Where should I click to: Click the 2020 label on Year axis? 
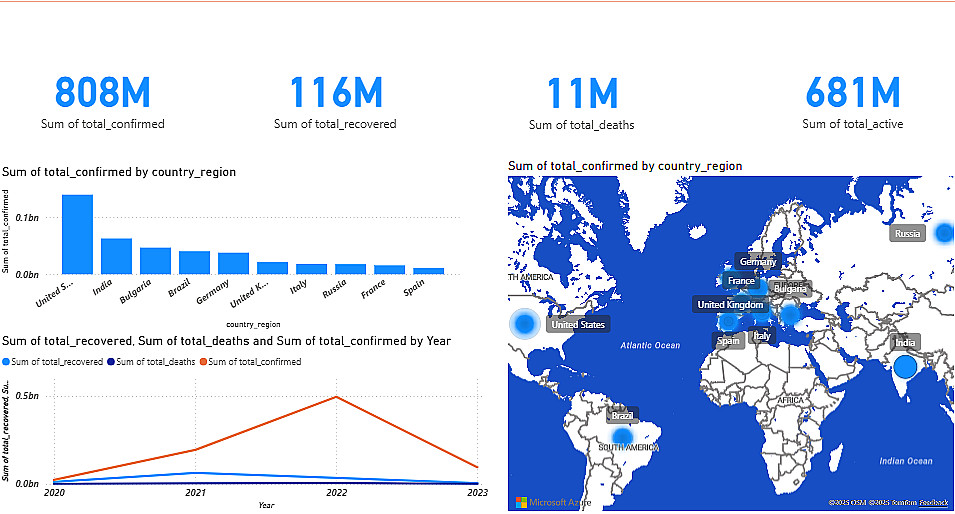pos(54,493)
